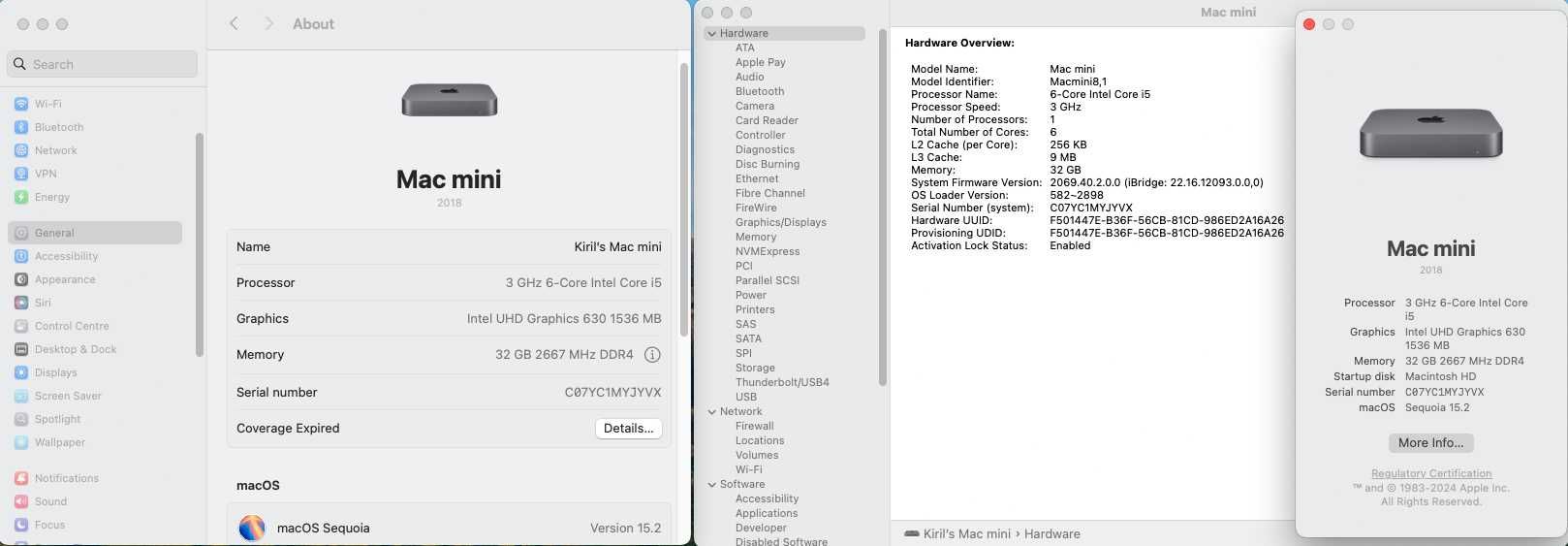
Task: Click the VPN icon in Settings sidebar
Action: (x=21, y=174)
